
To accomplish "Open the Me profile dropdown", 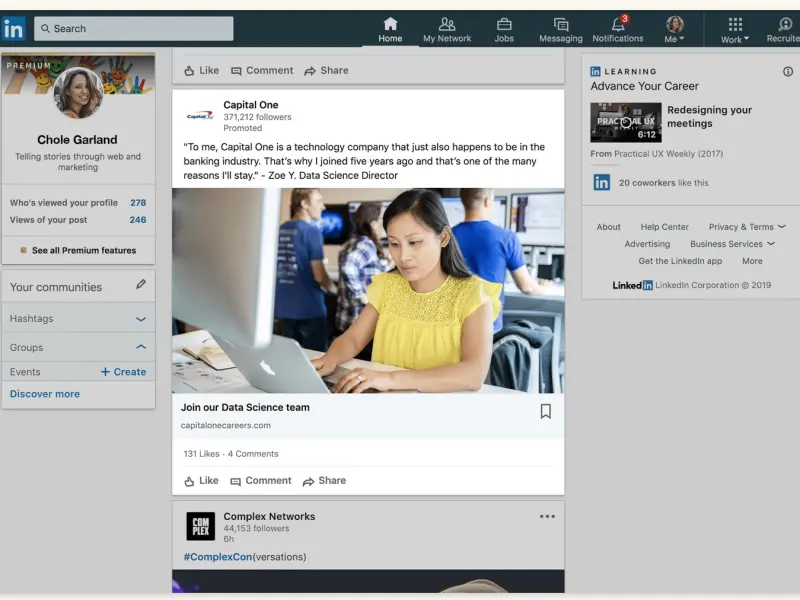I will [x=675, y=29].
